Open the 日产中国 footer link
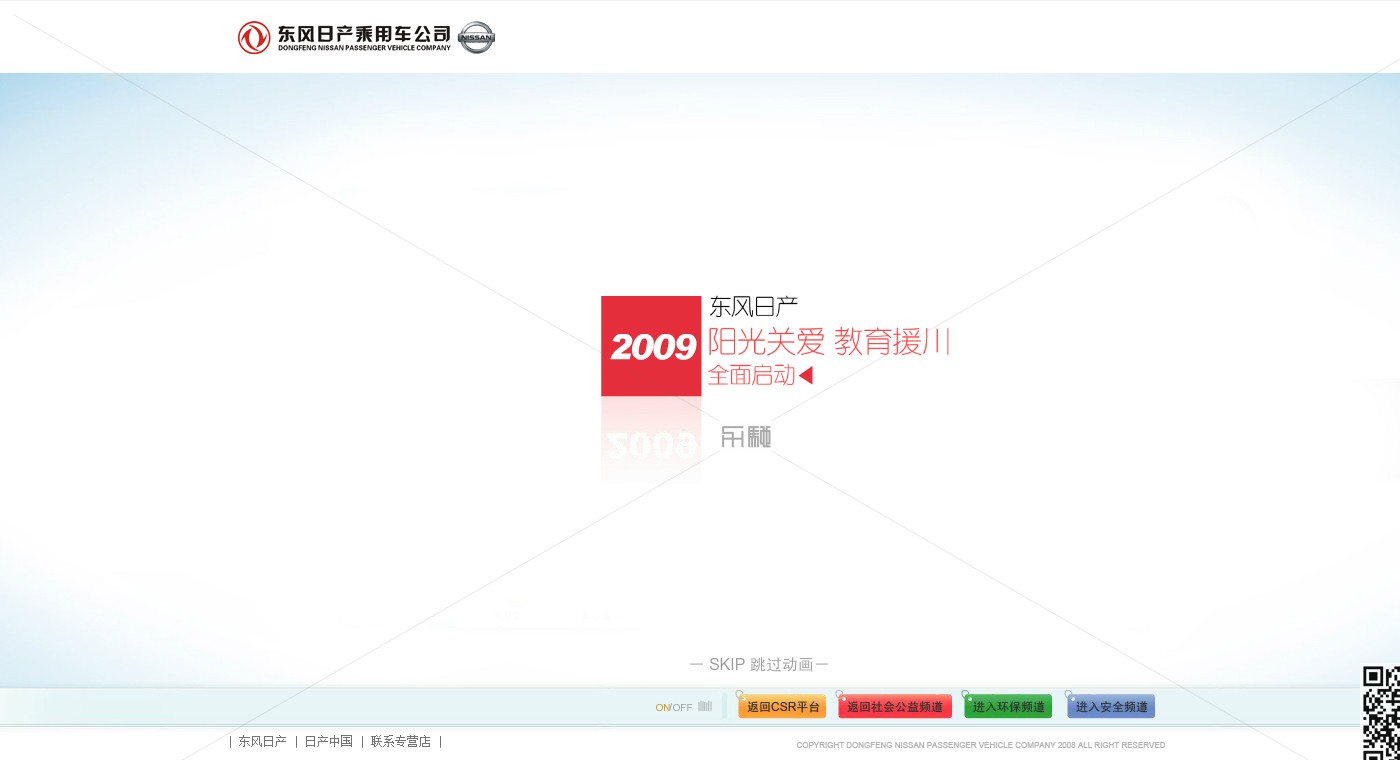 (328, 742)
